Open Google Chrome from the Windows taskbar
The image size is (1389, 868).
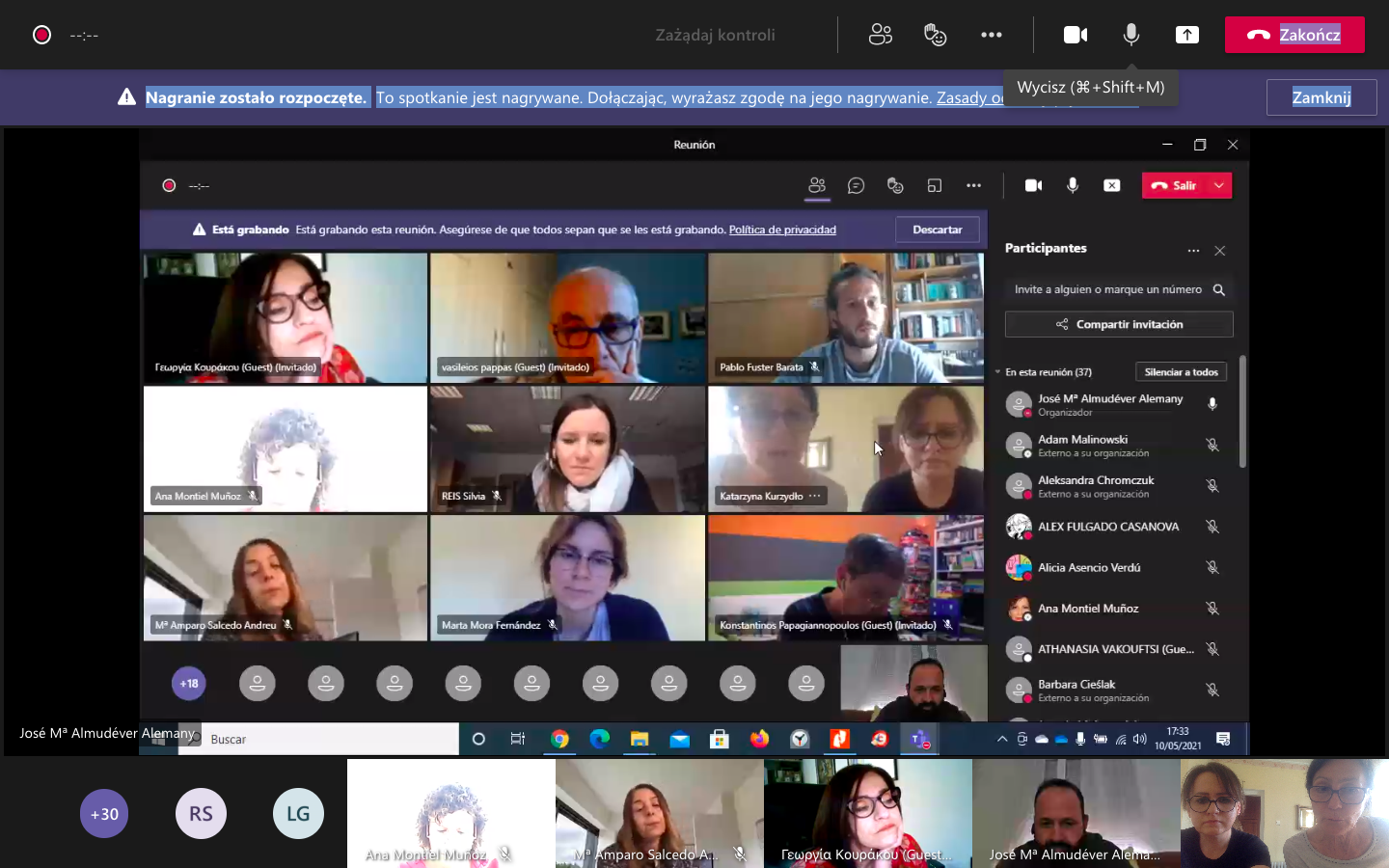[x=559, y=739]
